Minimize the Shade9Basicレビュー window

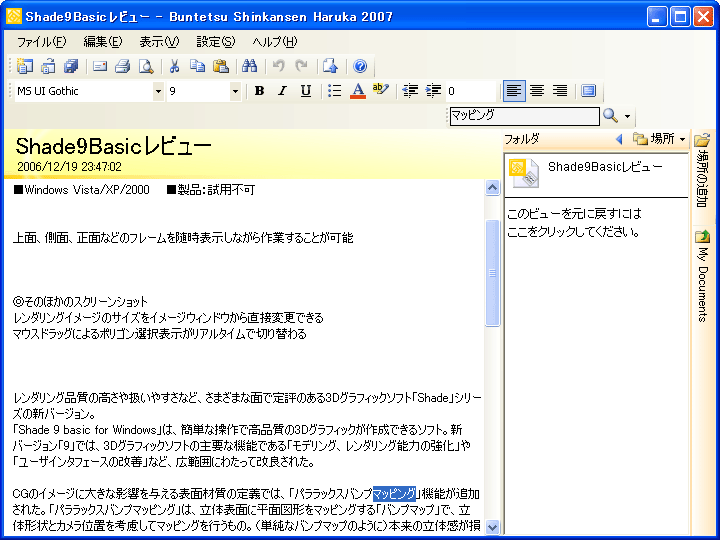click(657, 17)
